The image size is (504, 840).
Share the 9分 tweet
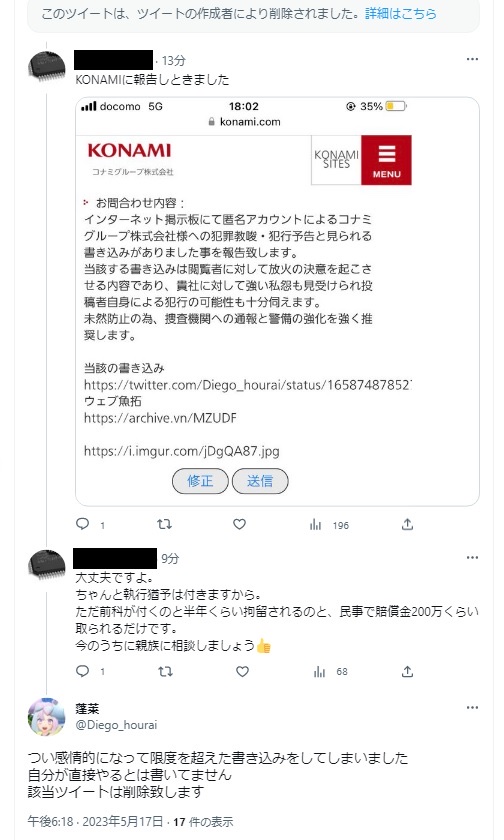tap(408, 671)
